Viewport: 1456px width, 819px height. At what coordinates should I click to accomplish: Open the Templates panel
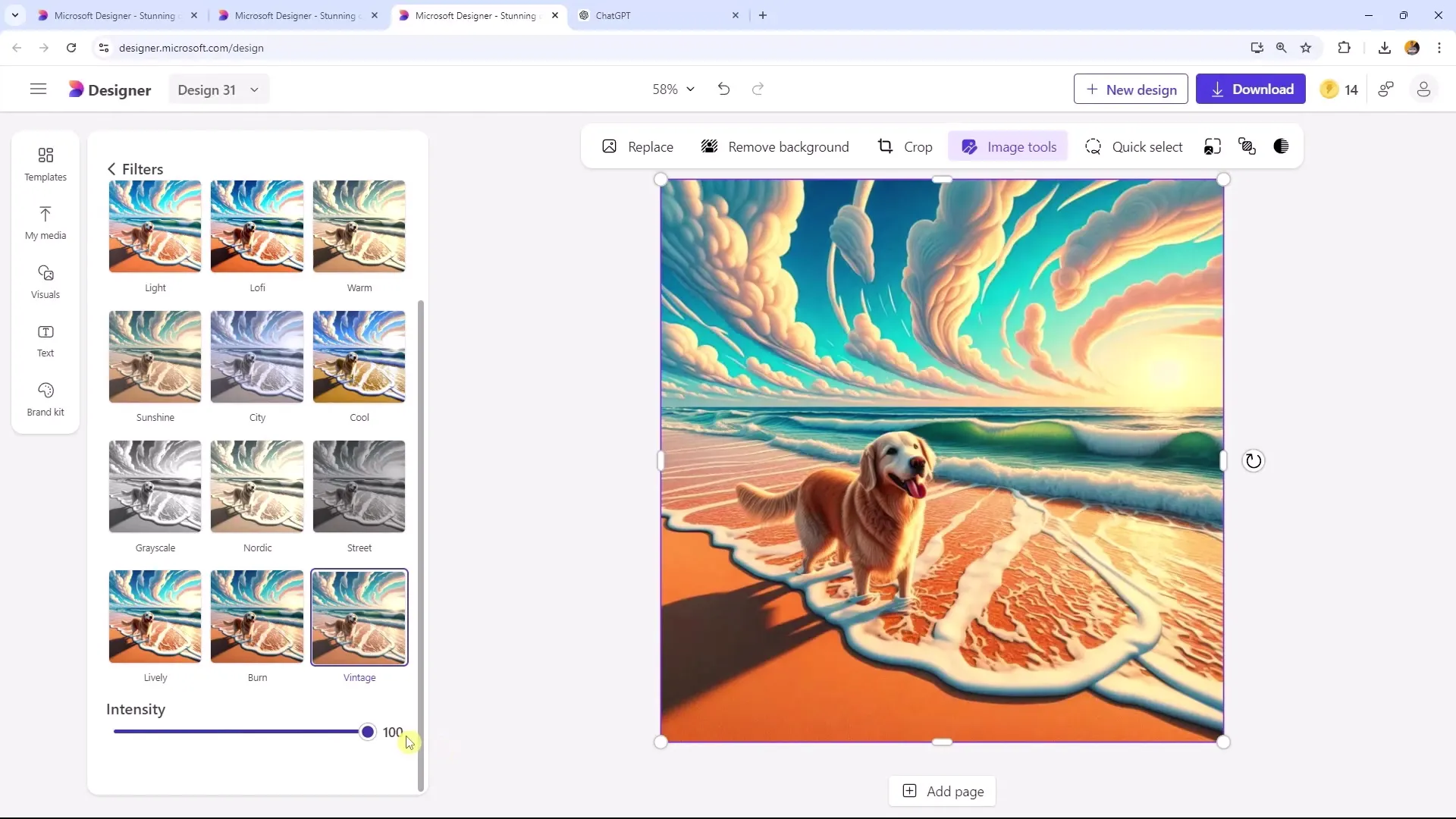[x=45, y=163]
